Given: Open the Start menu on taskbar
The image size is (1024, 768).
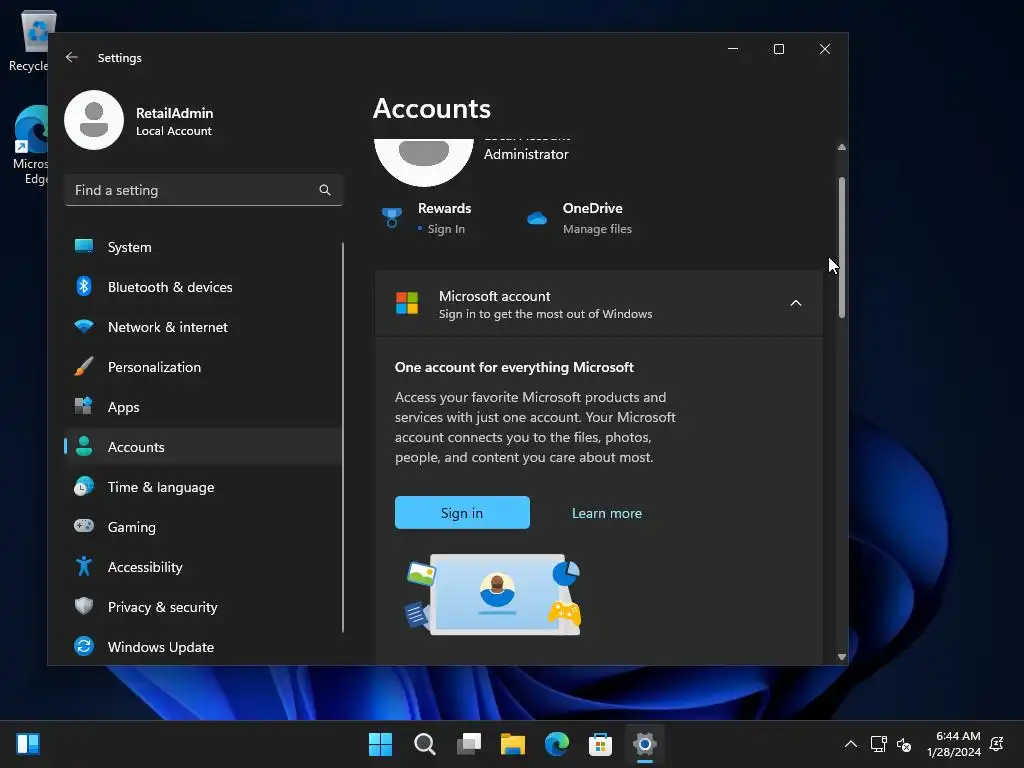Looking at the screenshot, I should tap(380, 744).
